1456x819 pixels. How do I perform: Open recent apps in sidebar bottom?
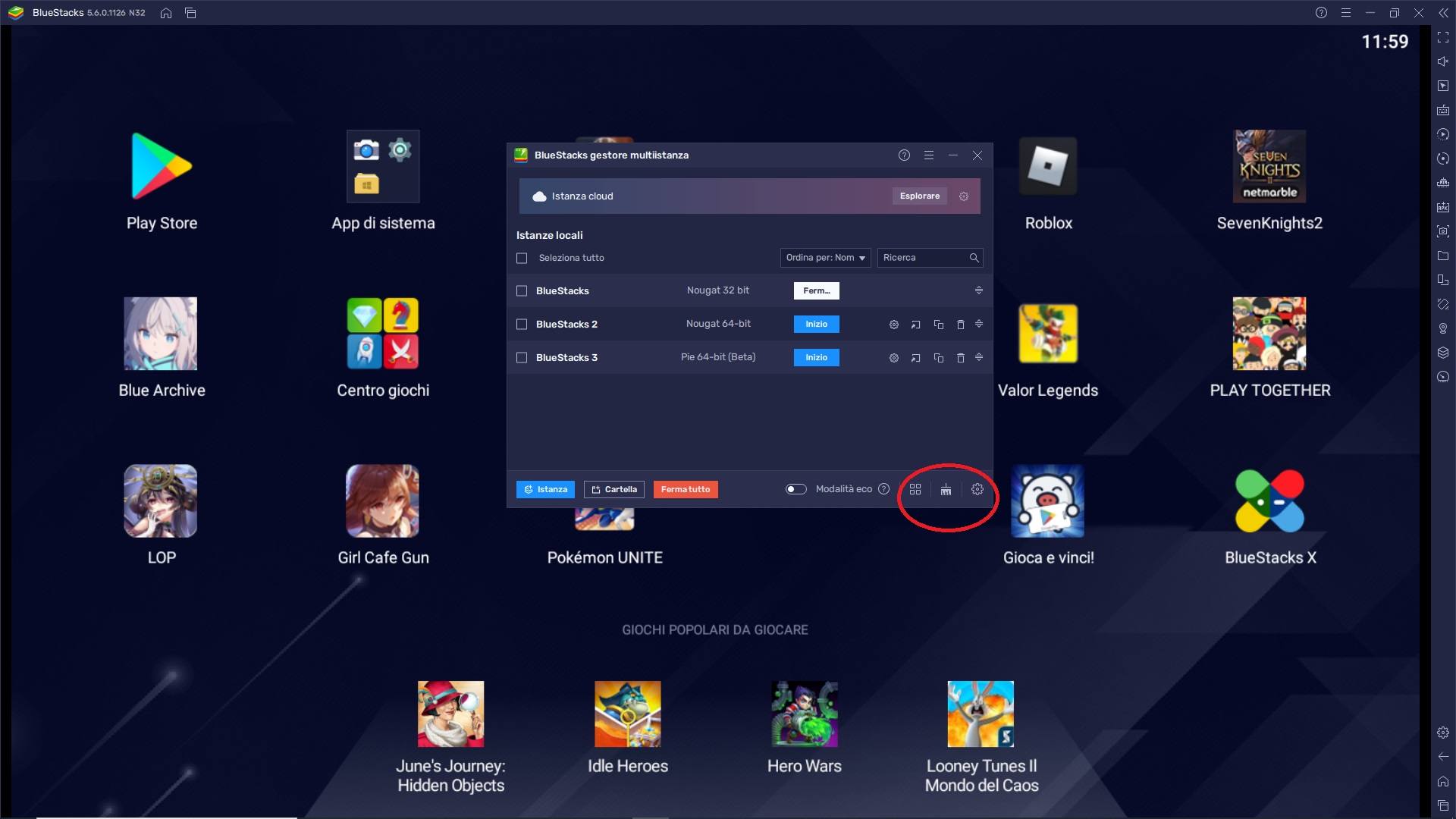pyautogui.click(x=1443, y=805)
